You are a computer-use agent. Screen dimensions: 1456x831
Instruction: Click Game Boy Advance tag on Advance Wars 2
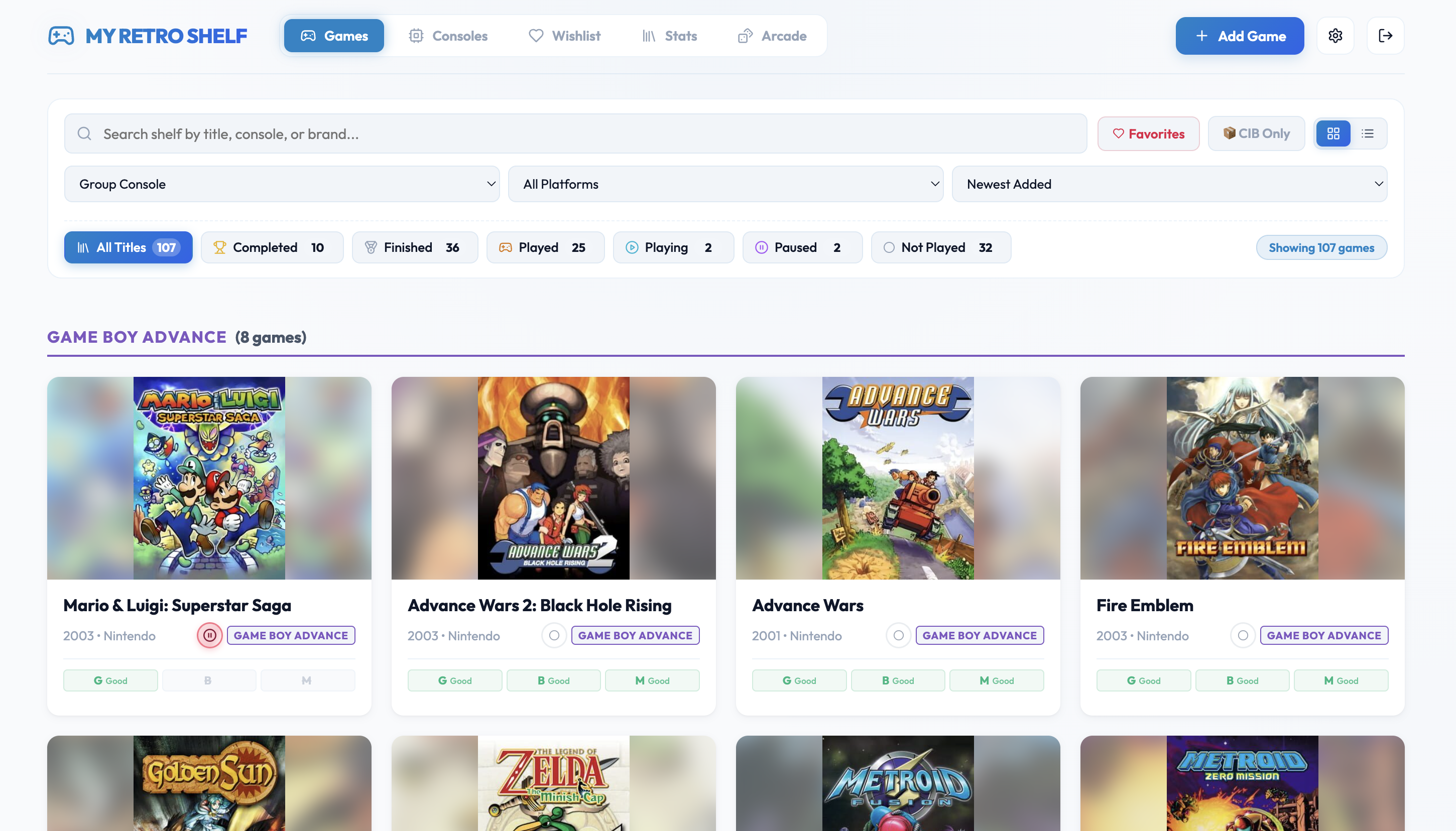point(636,635)
